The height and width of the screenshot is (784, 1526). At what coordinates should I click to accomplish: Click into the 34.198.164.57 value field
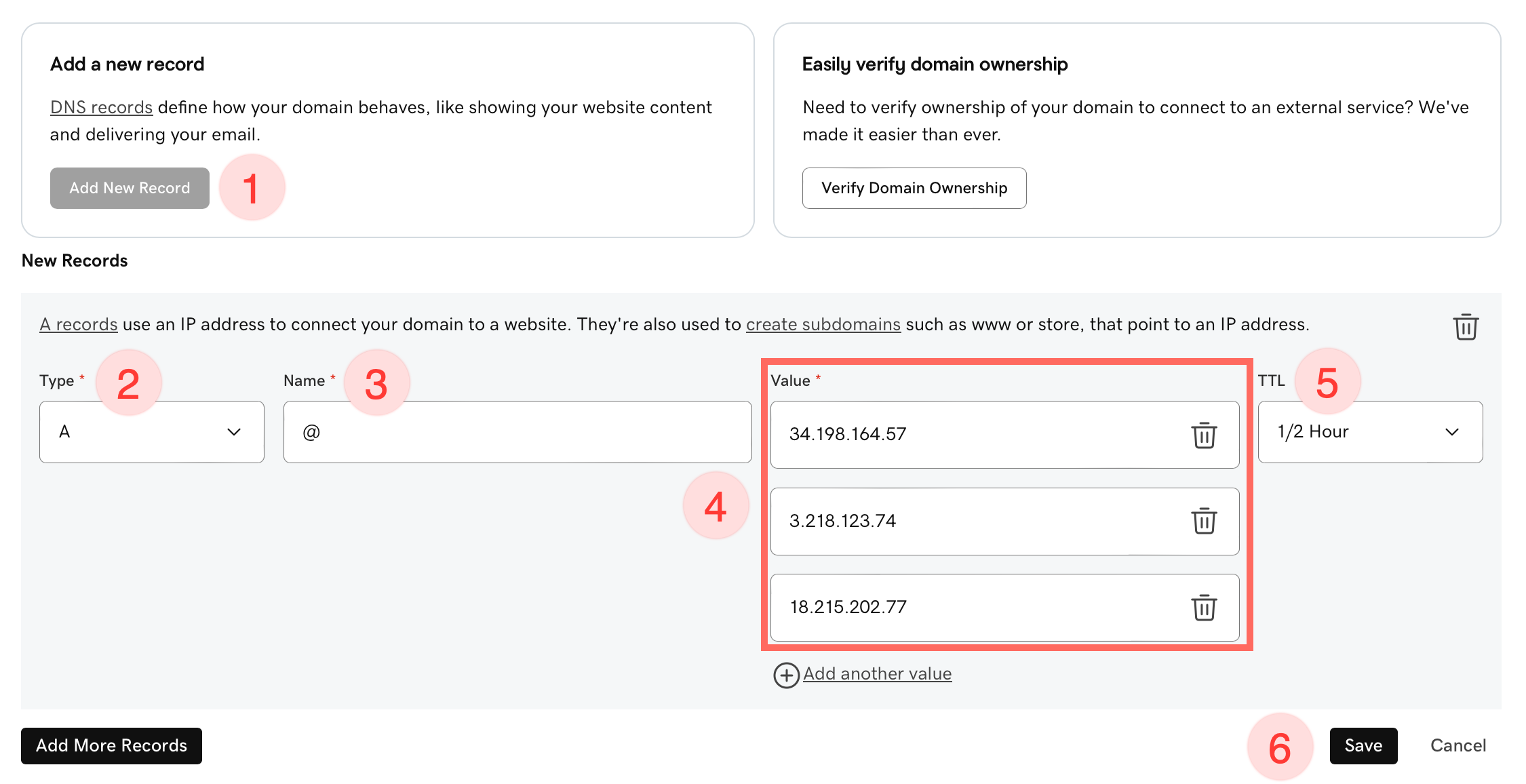point(977,434)
